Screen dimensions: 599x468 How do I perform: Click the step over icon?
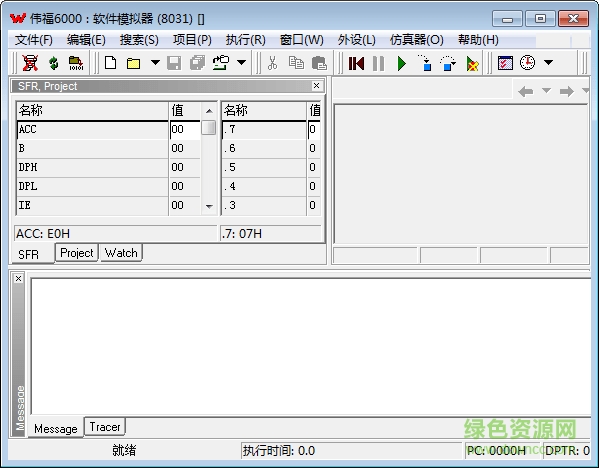coord(448,63)
